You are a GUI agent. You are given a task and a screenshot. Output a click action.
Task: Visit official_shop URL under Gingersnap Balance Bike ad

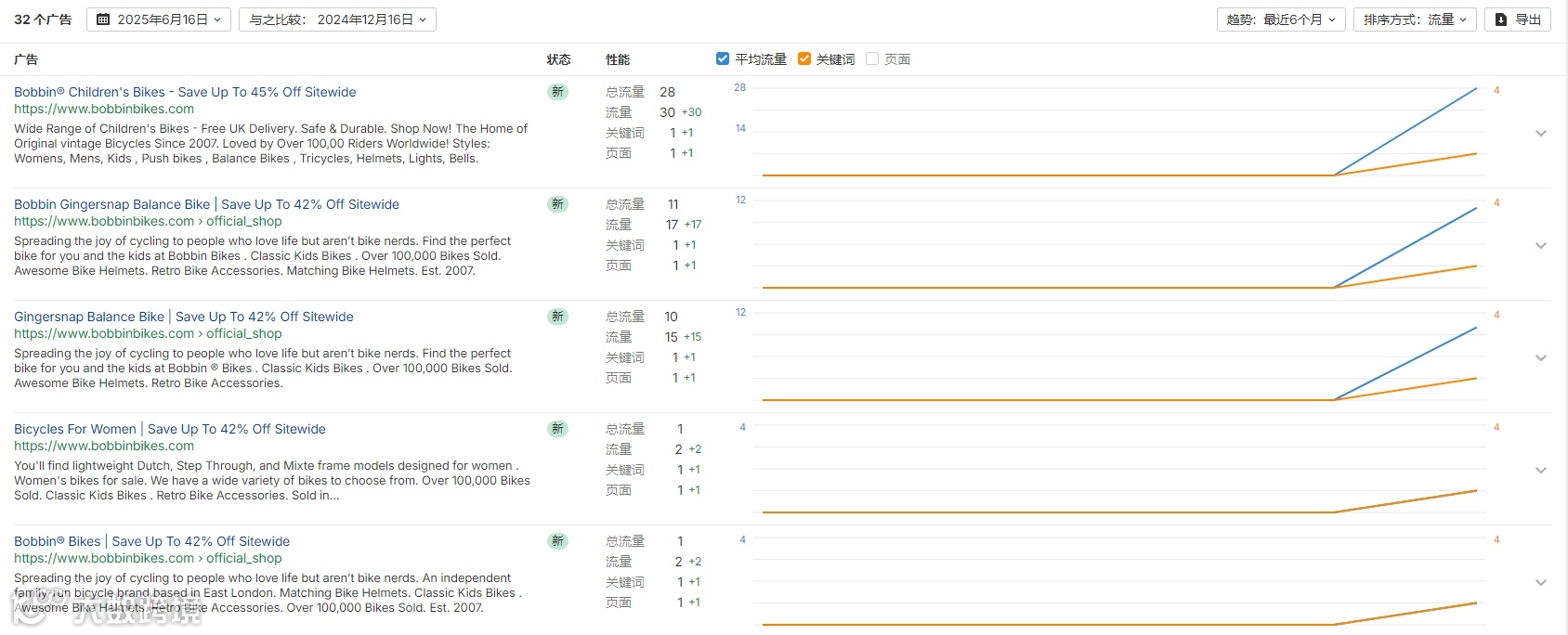(148, 333)
